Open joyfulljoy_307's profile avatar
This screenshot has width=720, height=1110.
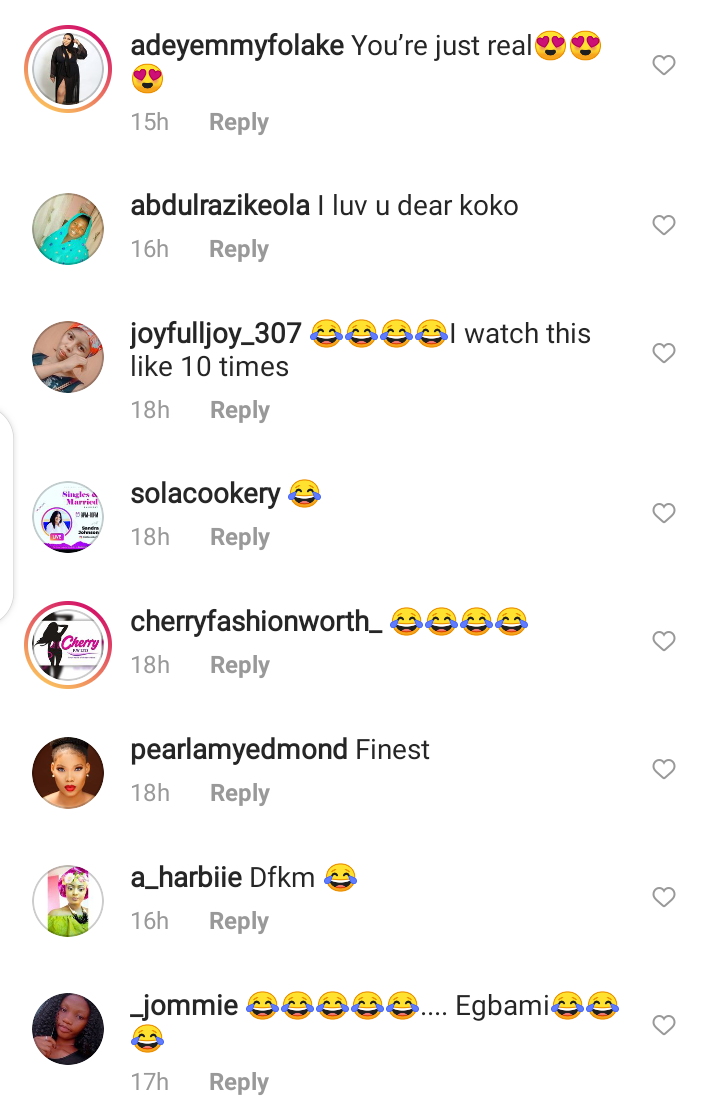click(68, 357)
